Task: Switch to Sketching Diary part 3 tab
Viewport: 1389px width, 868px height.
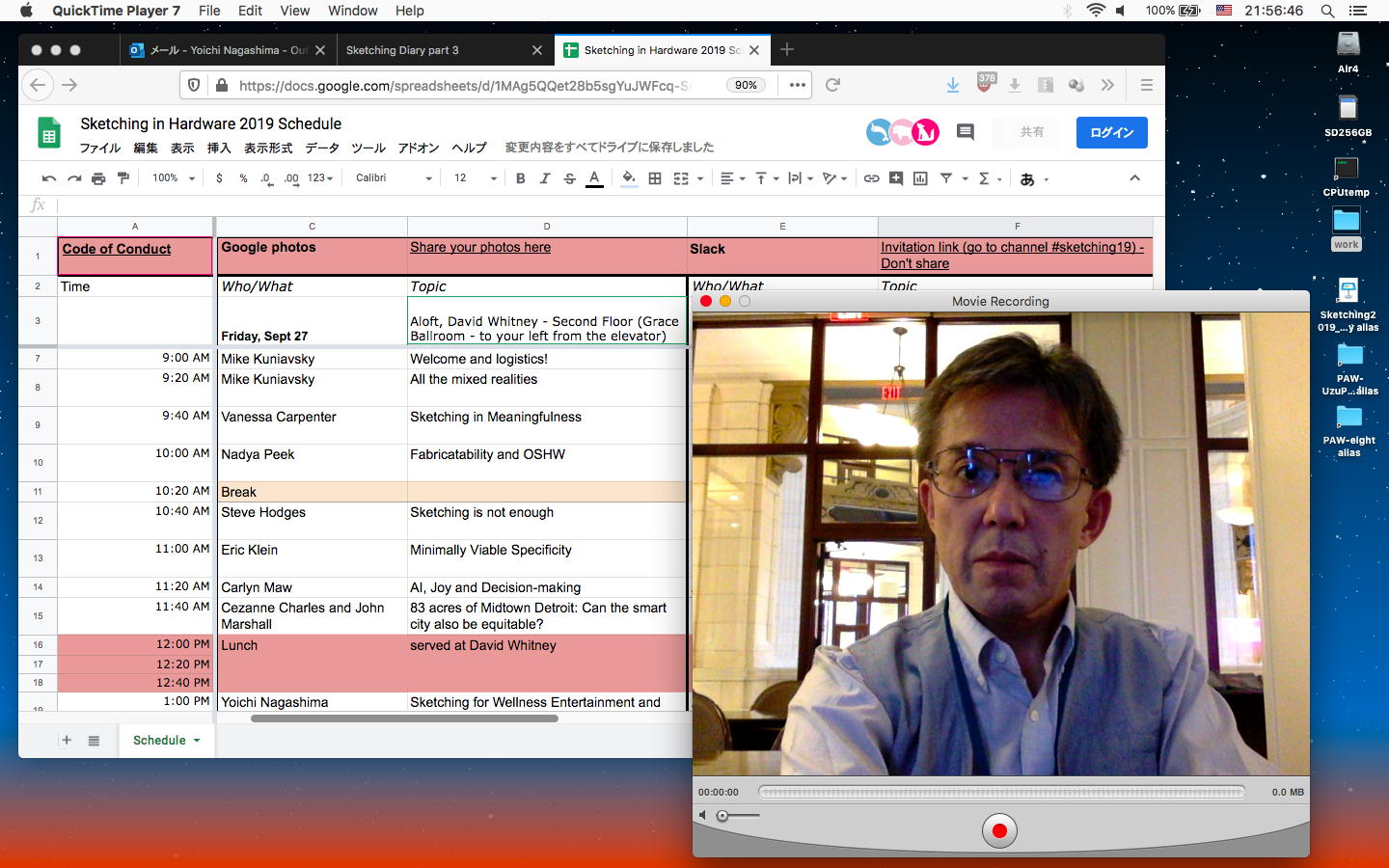Action: coord(402,50)
